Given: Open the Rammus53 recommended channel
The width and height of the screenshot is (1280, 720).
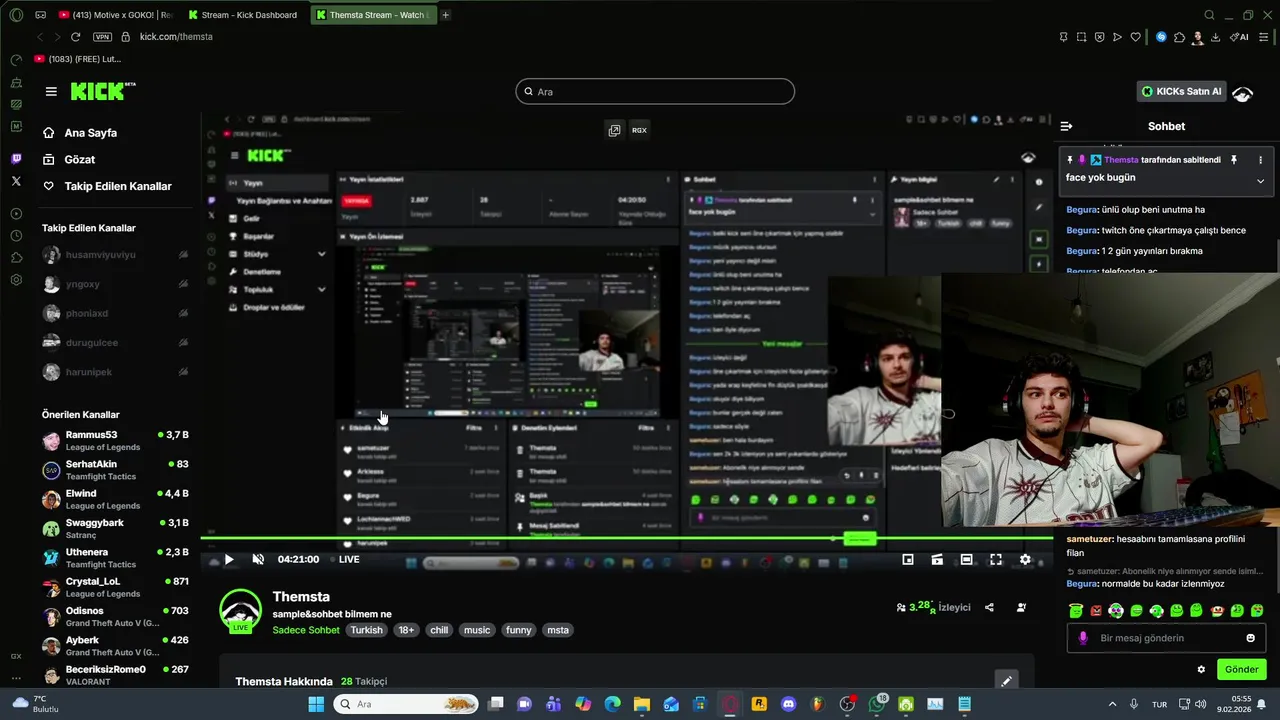Looking at the screenshot, I should coord(115,440).
